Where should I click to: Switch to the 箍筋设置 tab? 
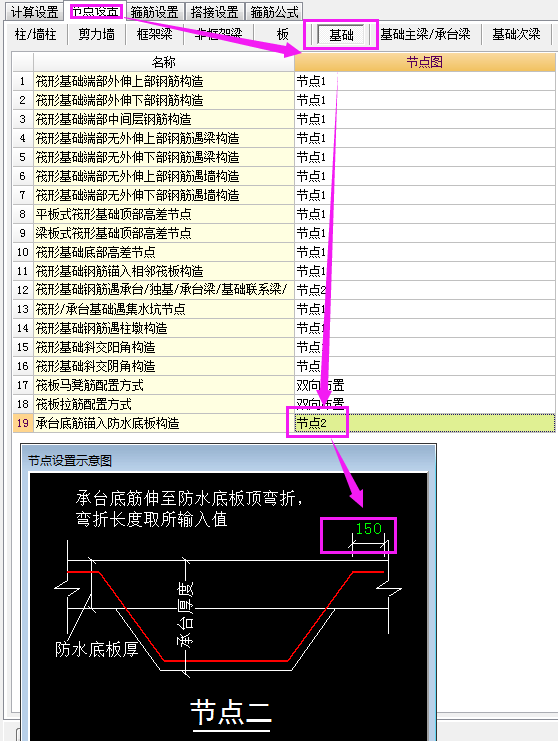[155, 12]
